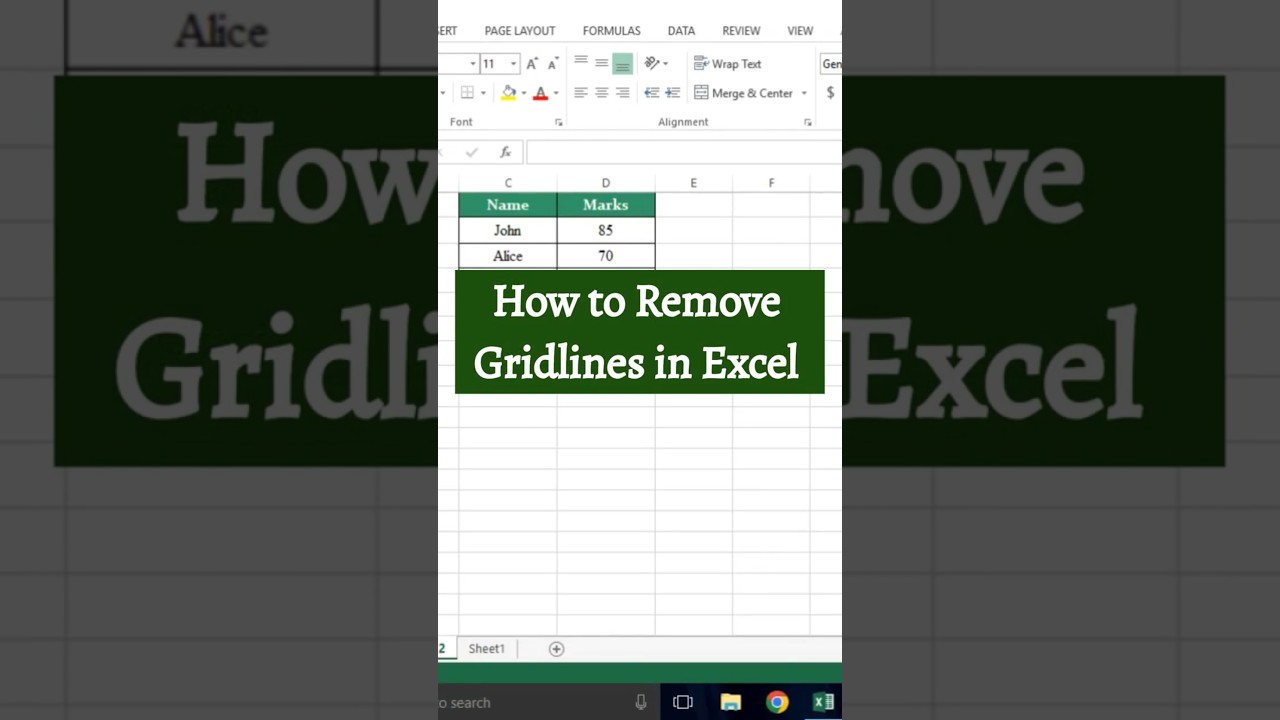The width and height of the screenshot is (1280, 720).
Task: Align text left in the cell
Action: tap(581, 93)
